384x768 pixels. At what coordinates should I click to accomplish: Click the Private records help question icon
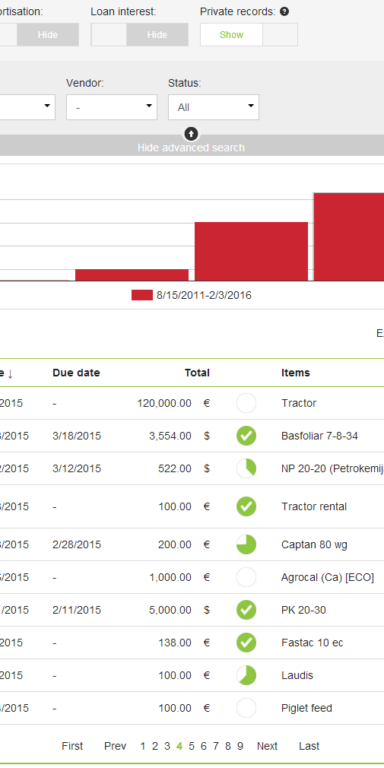point(284,12)
